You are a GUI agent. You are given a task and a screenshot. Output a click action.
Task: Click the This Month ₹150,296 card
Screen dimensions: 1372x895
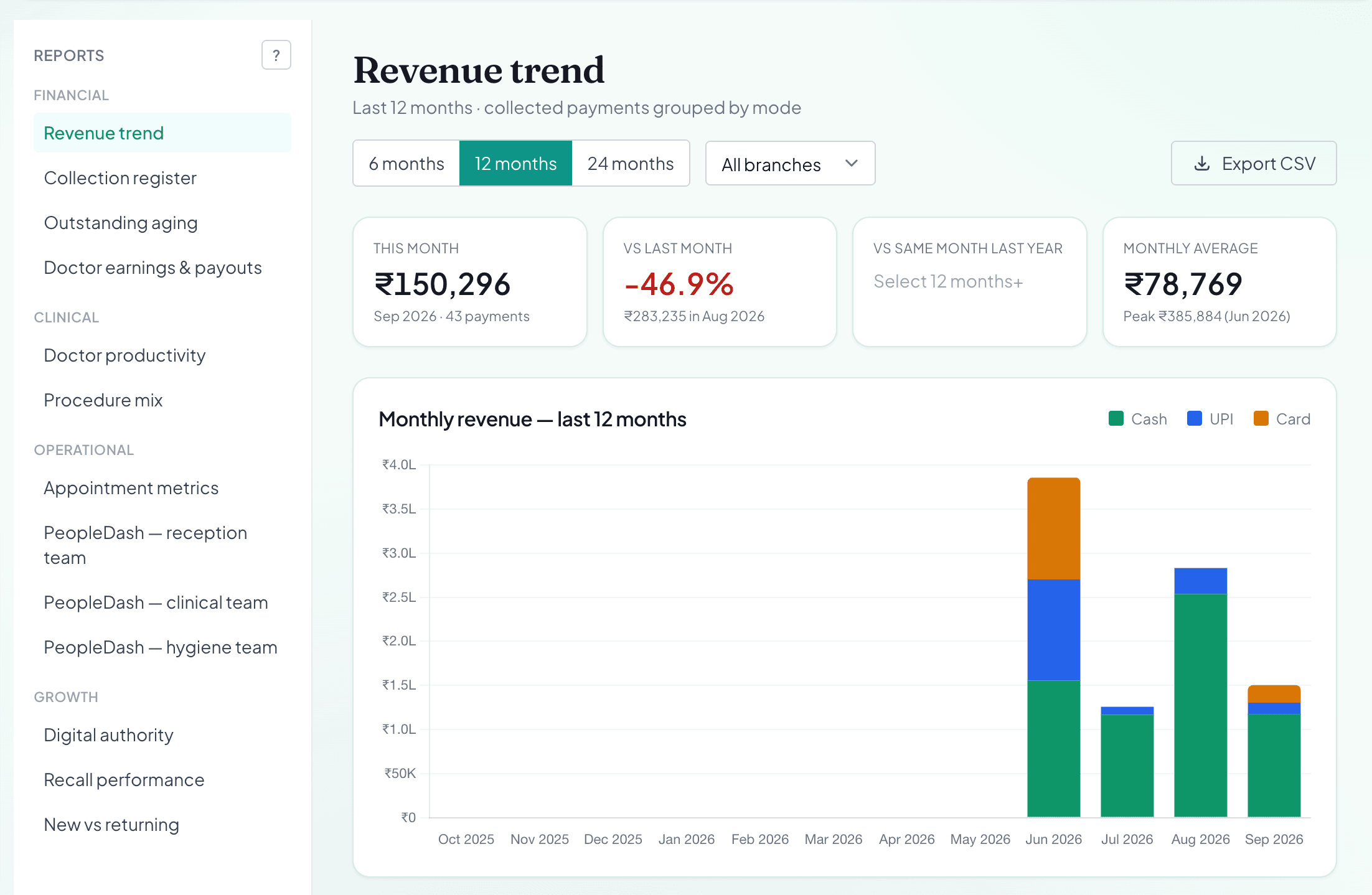[x=470, y=281]
